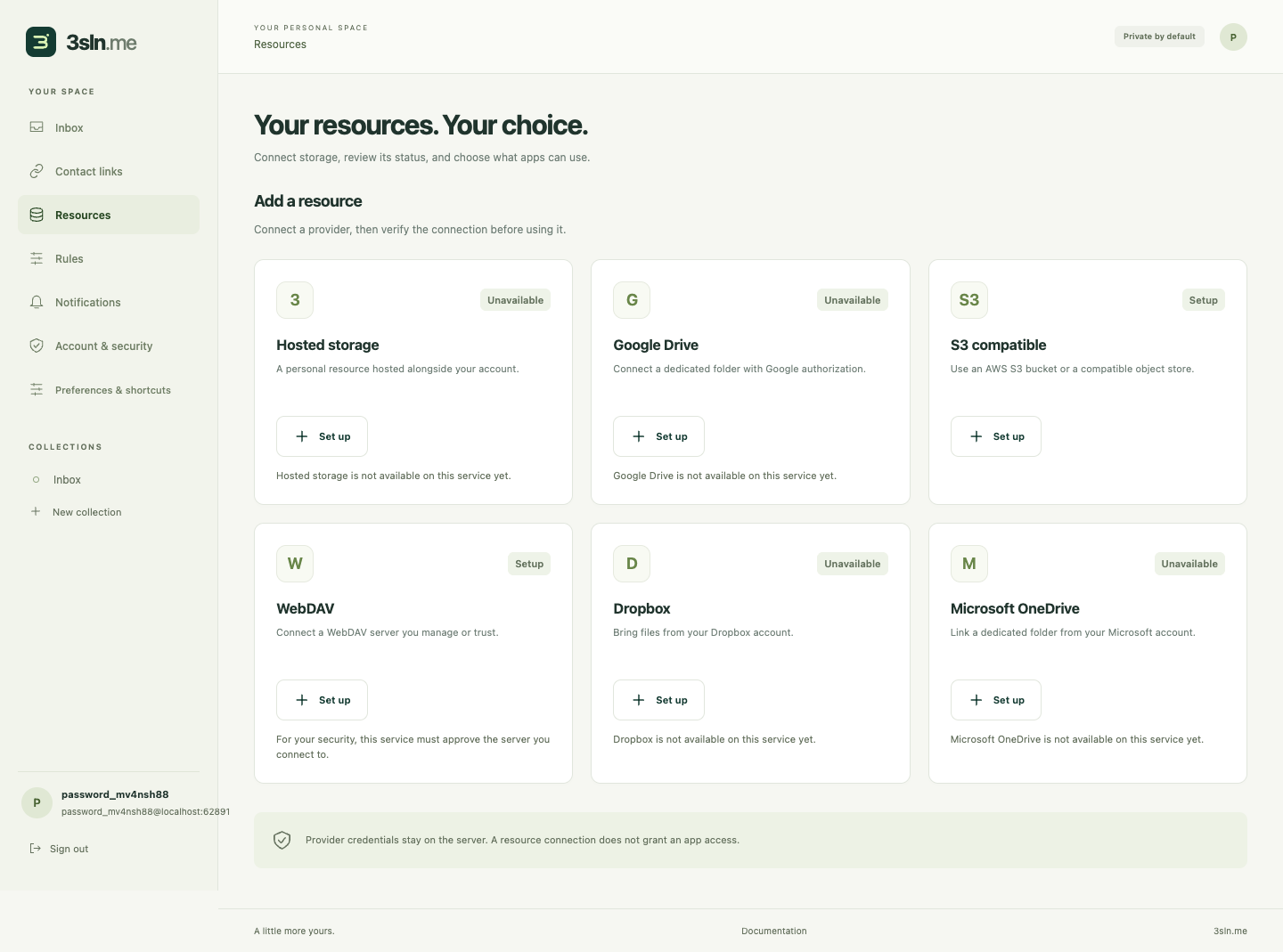Click the Microsoft OneDrive "M" provider icon
Image resolution: width=1283 pixels, height=952 pixels.
click(969, 564)
